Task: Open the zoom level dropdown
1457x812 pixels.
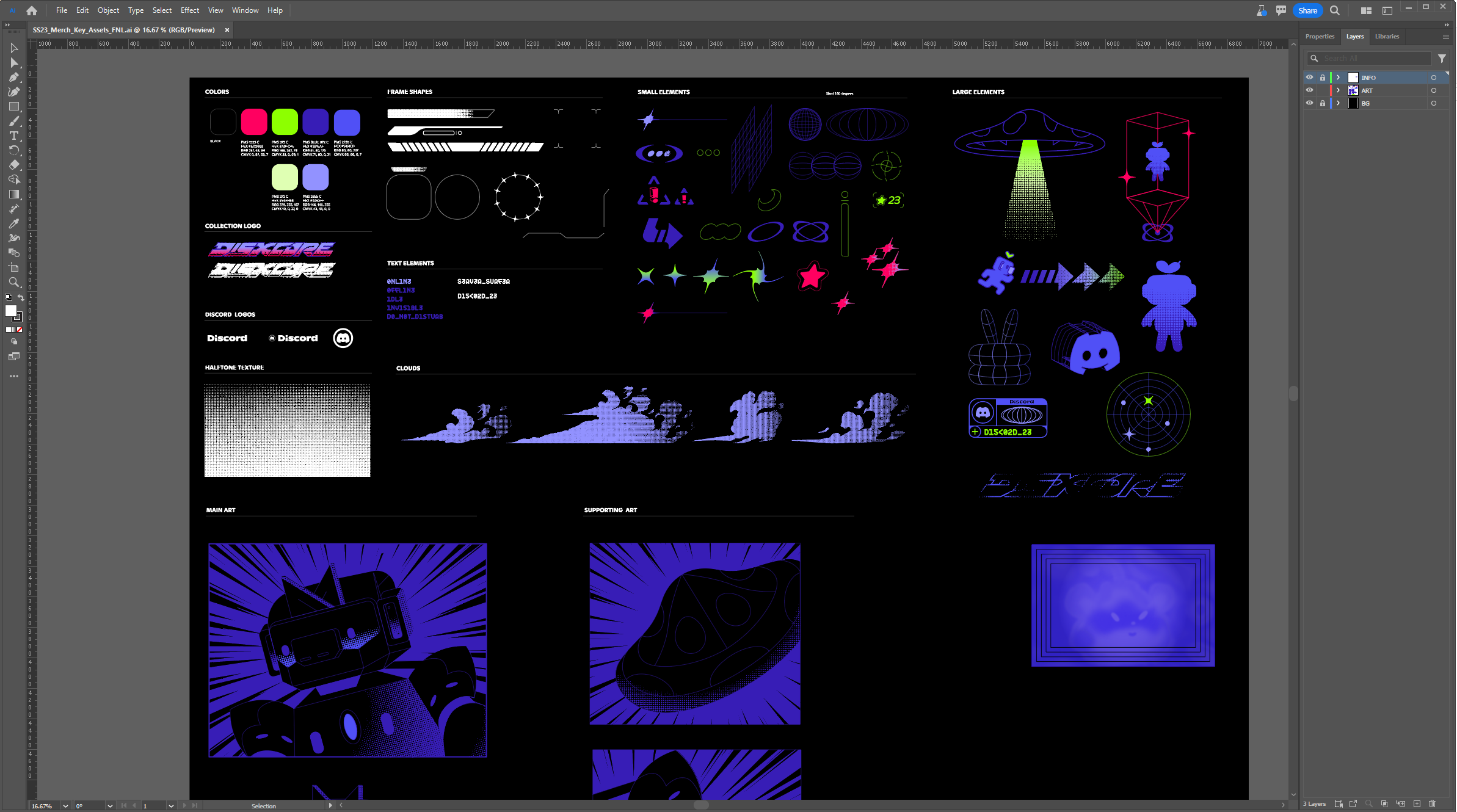Action: (65, 806)
